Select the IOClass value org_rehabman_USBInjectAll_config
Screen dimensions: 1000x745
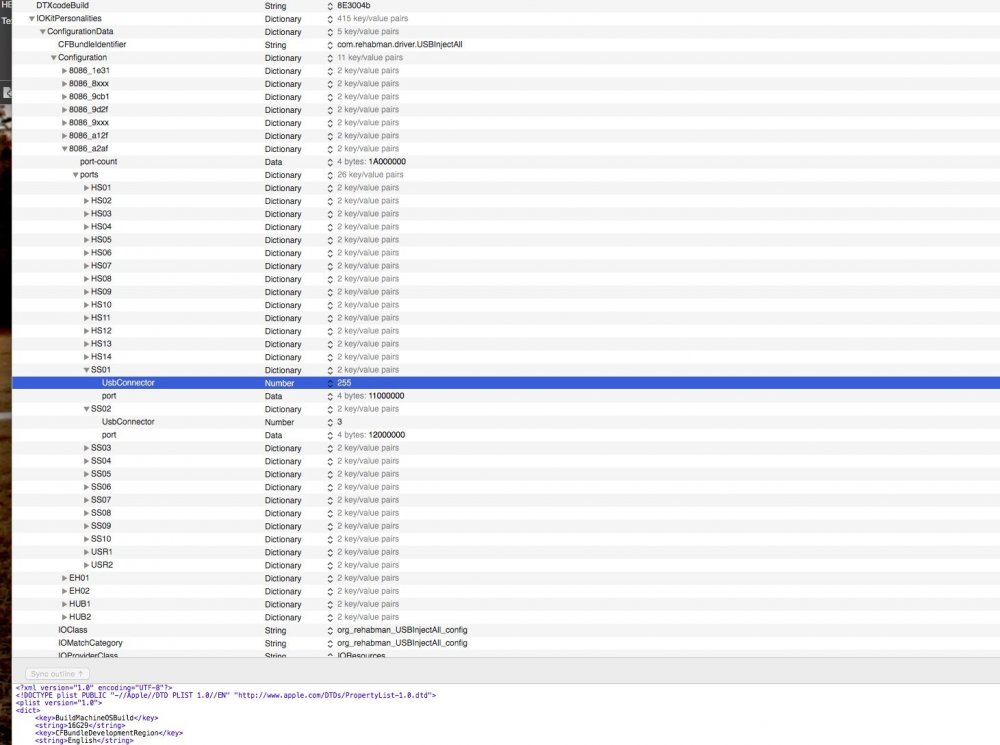point(402,630)
